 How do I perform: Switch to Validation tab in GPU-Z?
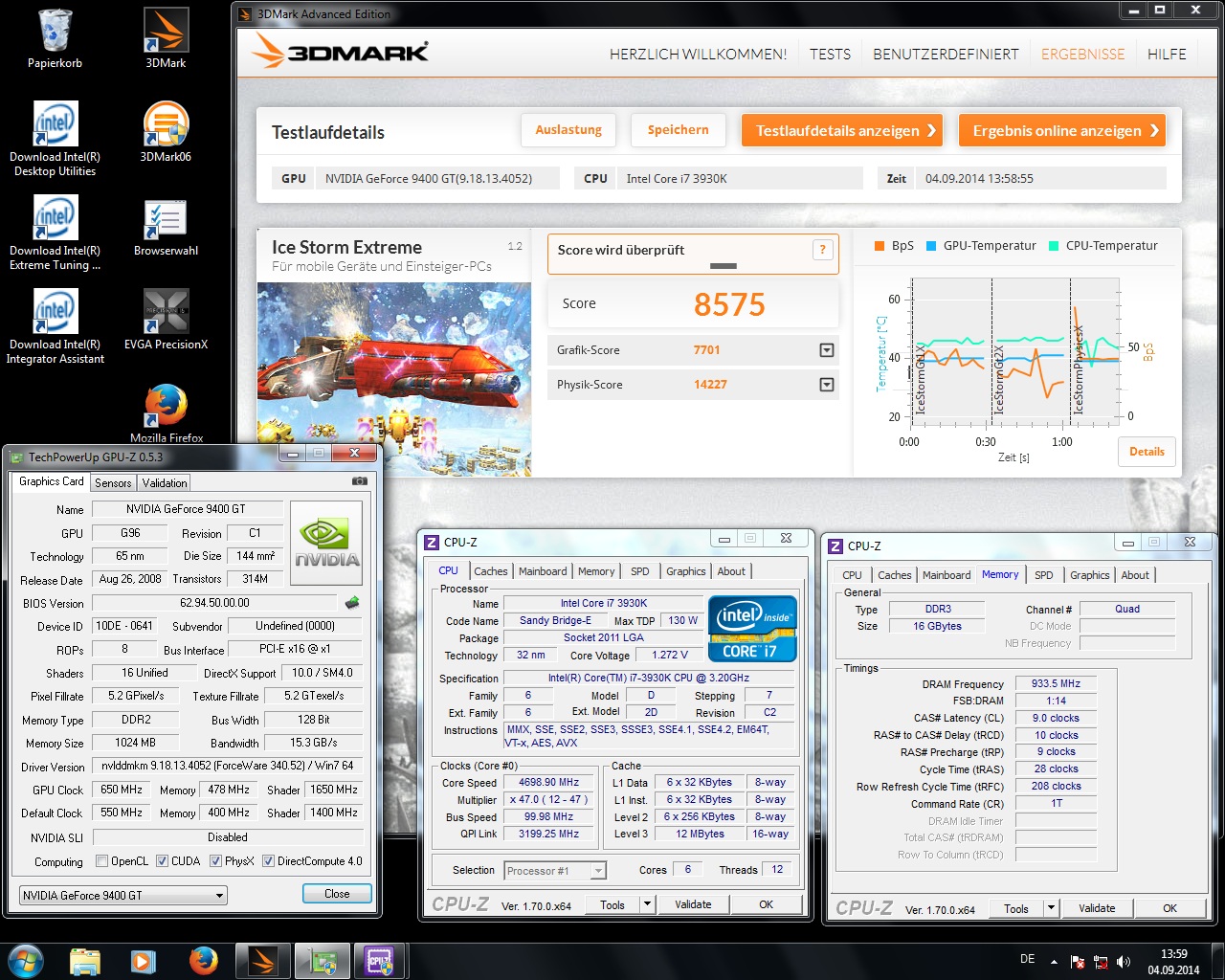(165, 483)
